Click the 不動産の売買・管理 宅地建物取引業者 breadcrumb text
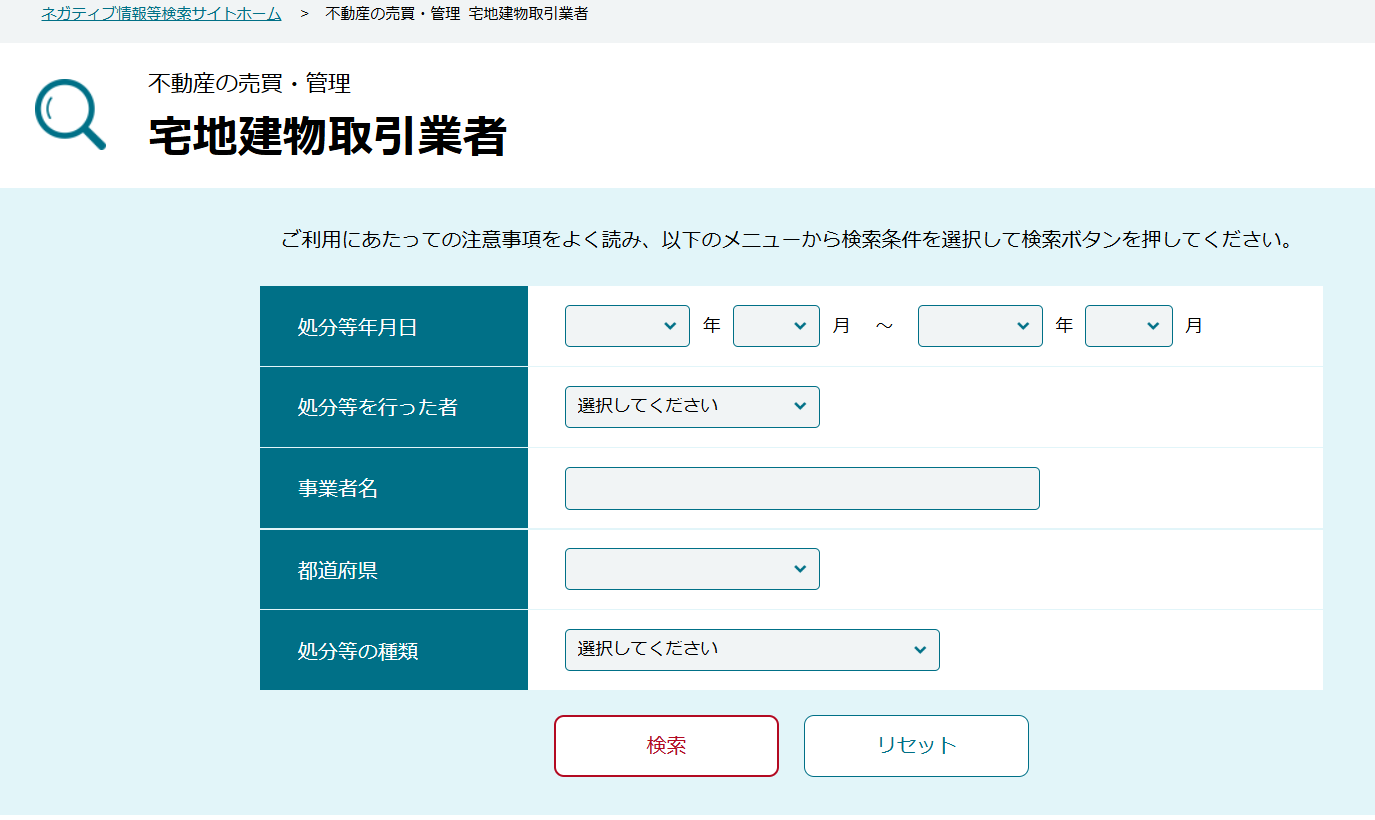 [x=456, y=14]
